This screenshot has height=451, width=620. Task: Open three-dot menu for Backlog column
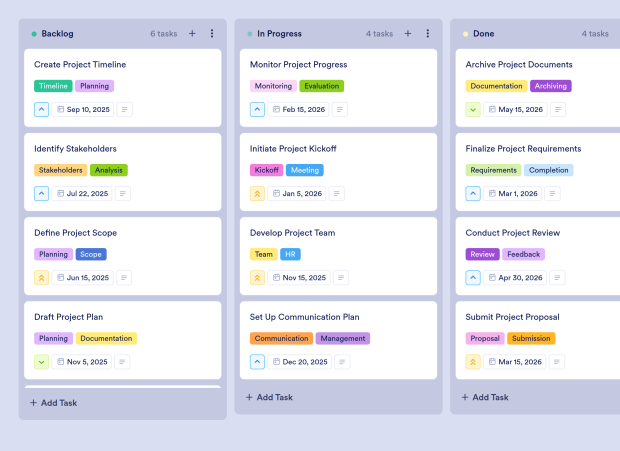coord(212,33)
